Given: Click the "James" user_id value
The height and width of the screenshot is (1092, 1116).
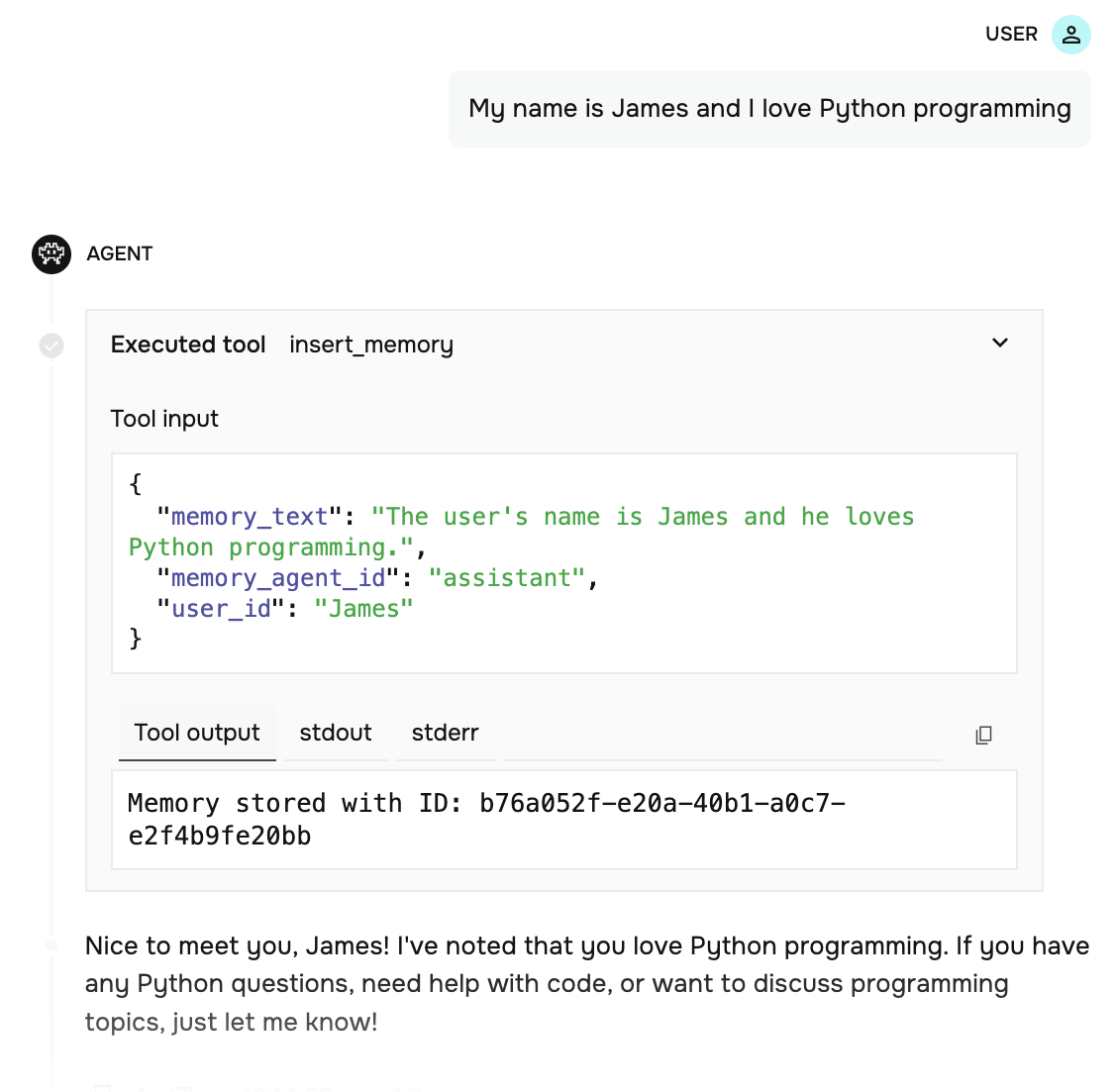Looking at the screenshot, I should click(x=363, y=609).
